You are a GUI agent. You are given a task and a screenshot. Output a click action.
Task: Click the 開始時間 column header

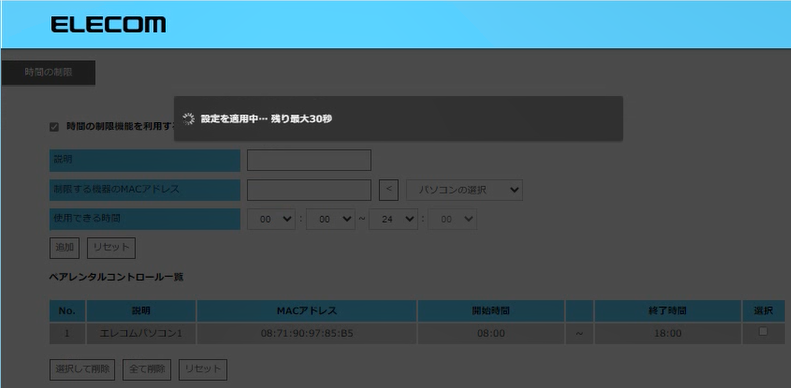(491, 311)
